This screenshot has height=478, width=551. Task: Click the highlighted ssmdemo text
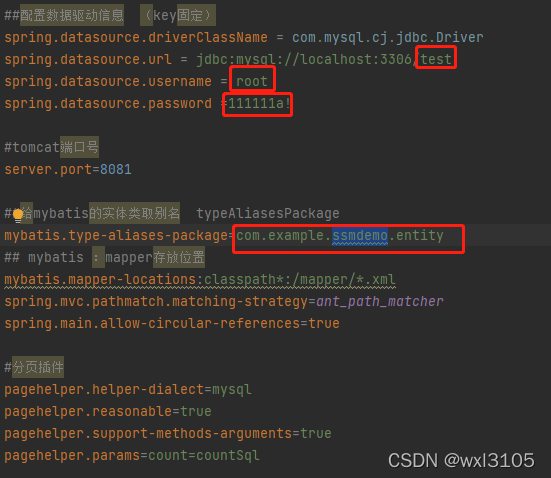[360, 235]
